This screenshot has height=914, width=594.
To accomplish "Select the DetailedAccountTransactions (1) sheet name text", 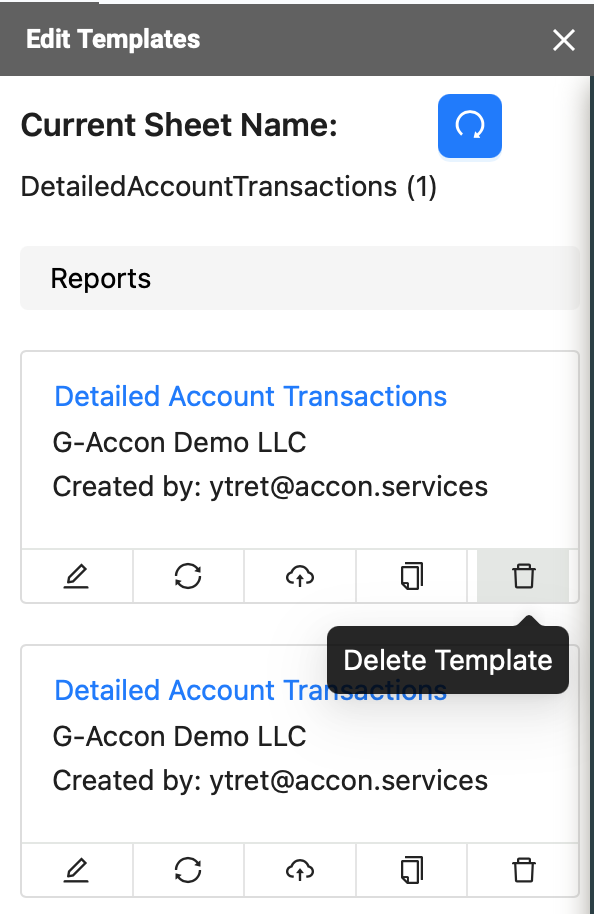I will click(229, 187).
